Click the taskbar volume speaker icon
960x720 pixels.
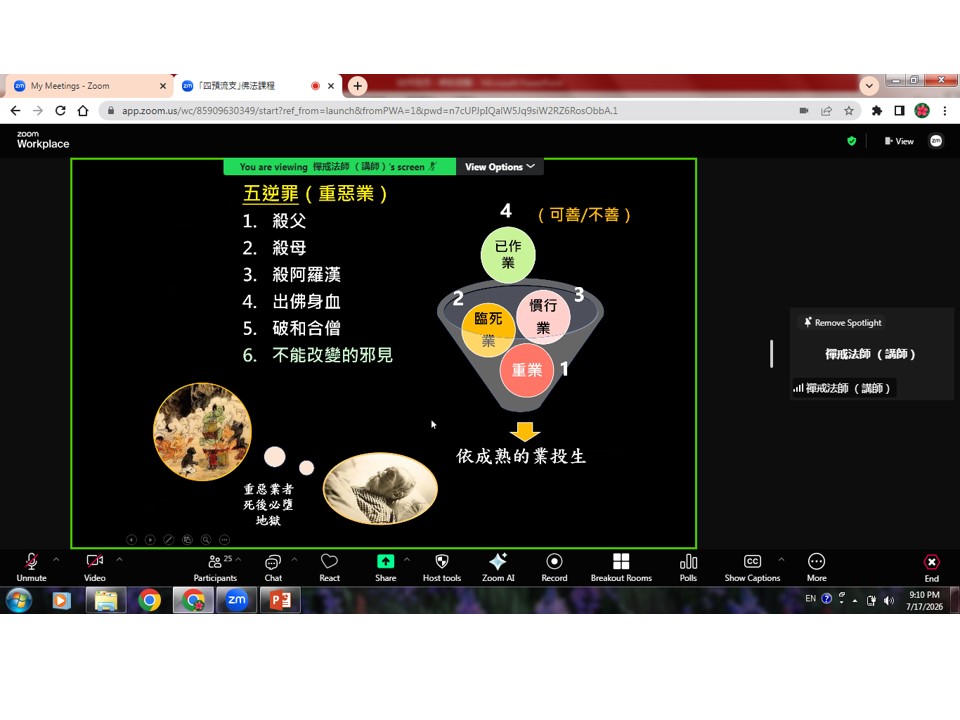pos(889,601)
